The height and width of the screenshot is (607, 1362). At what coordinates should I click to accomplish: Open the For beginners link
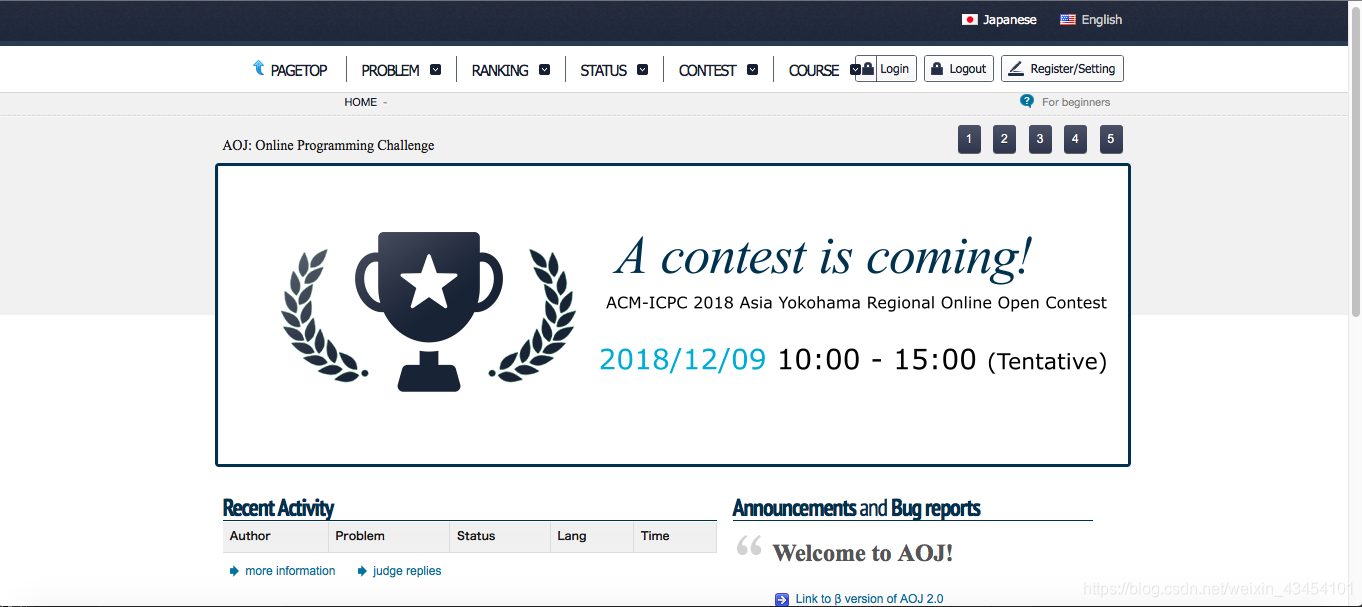pyautogui.click(x=1076, y=102)
